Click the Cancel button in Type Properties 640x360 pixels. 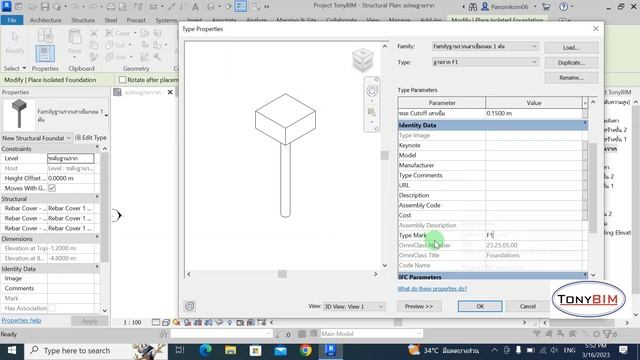tap(527, 306)
